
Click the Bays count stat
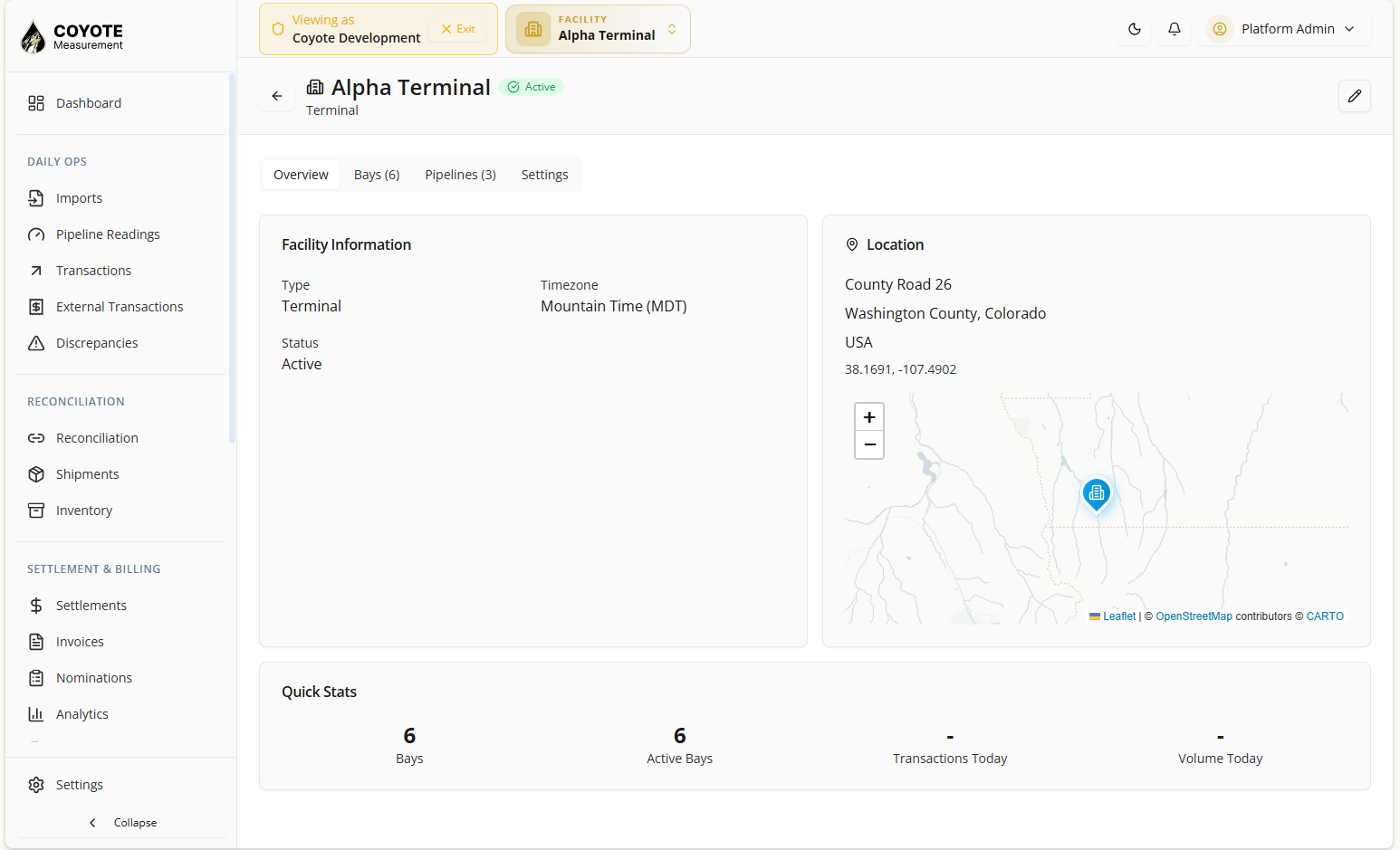click(409, 746)
